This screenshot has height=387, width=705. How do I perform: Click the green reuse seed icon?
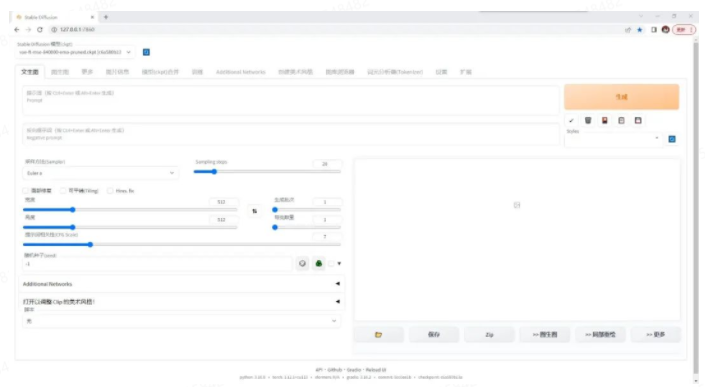pos(319,263)
